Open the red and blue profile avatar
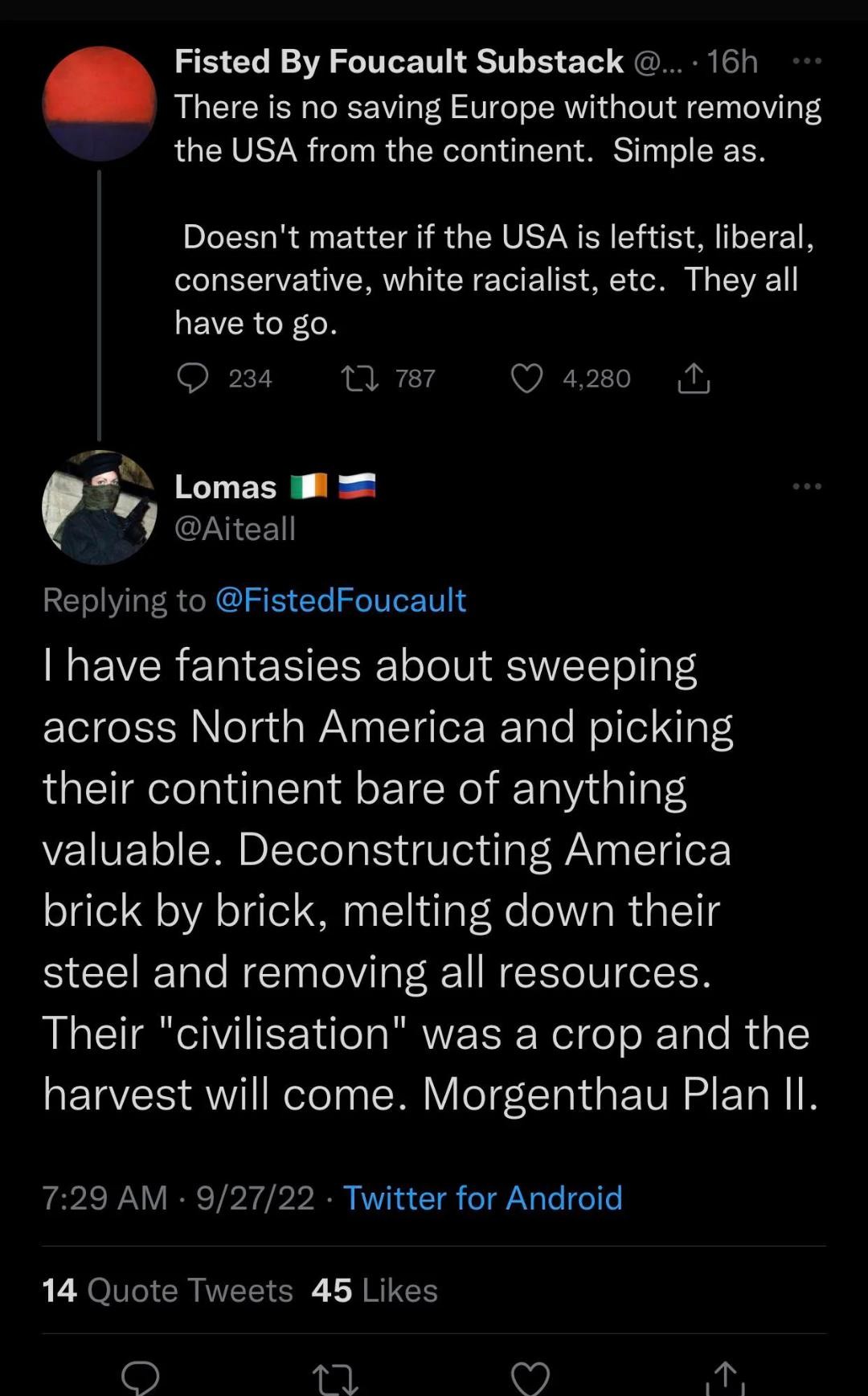Image resolution: width=868 pixels, height=1396 pixels. 99,104
